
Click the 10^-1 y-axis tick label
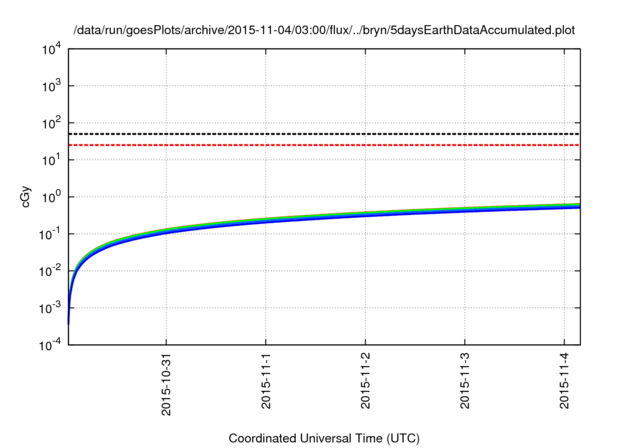click(x=50, y=235)
